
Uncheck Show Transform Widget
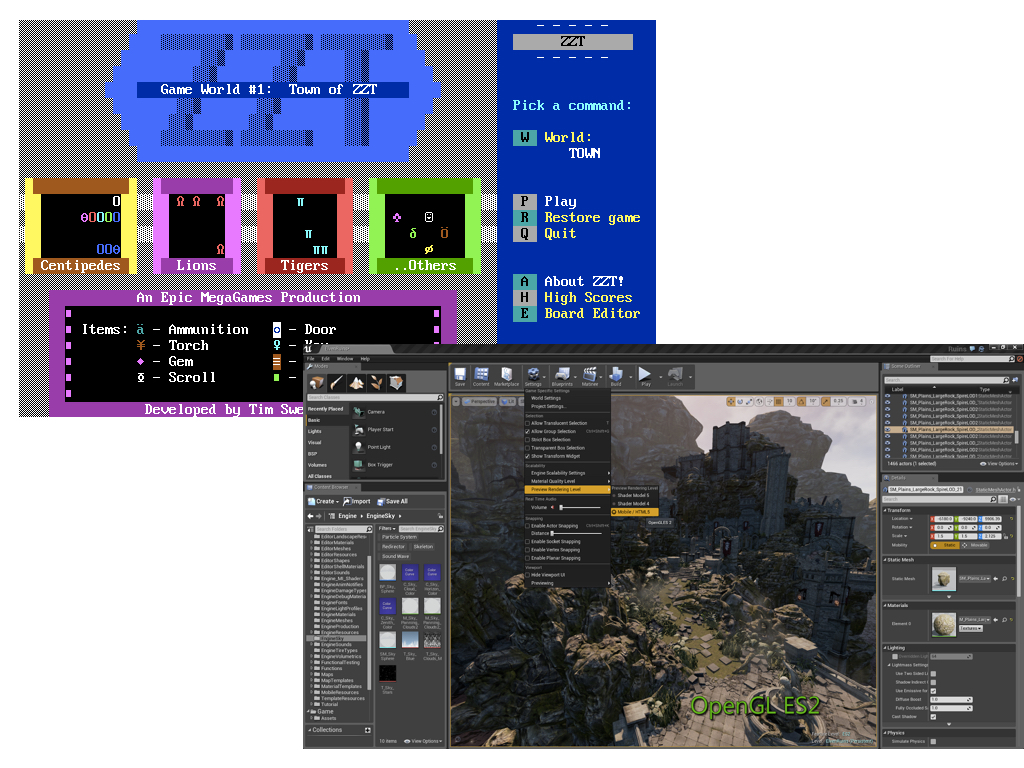coord(528,456)
